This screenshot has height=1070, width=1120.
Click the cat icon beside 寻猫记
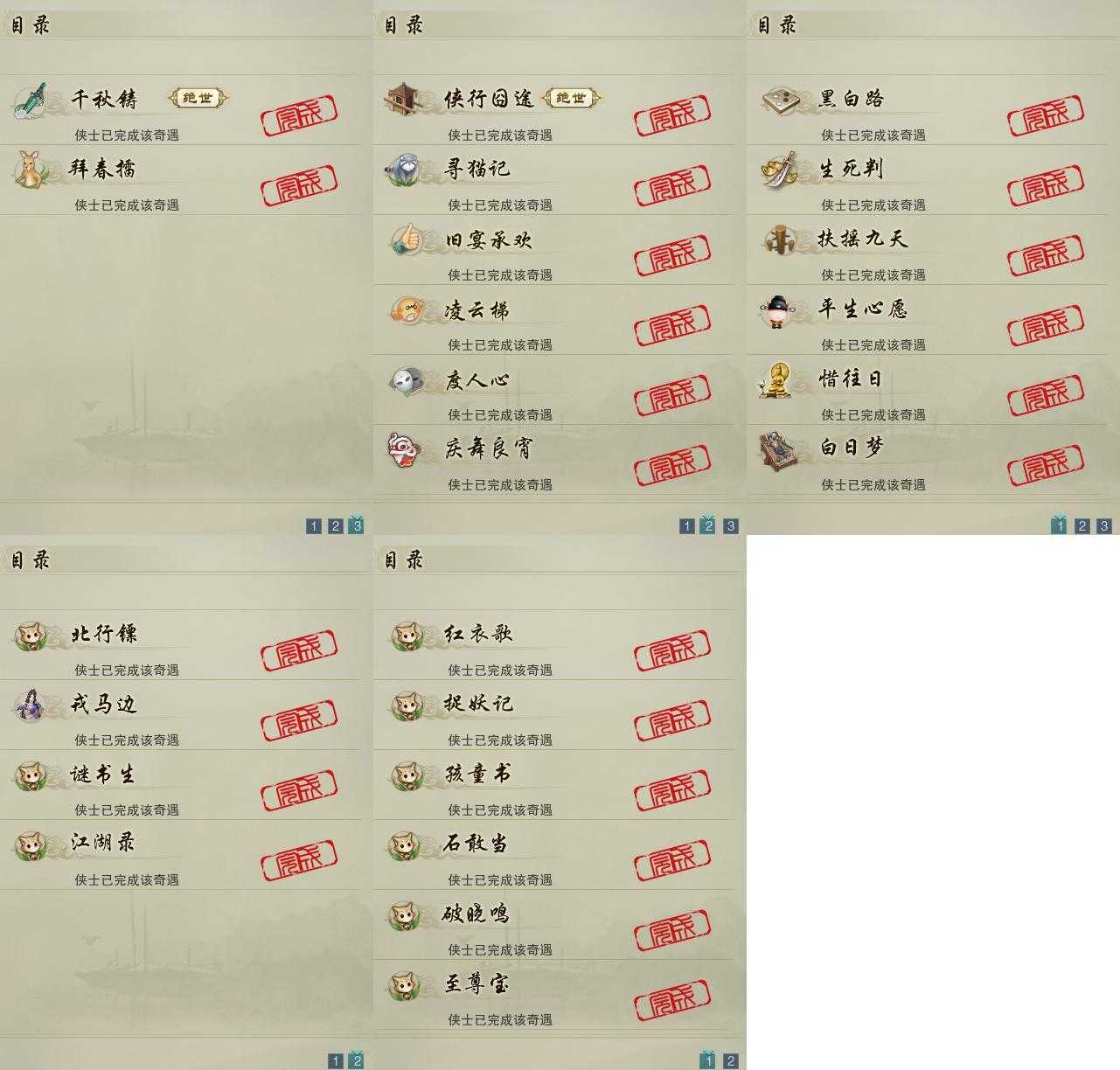pyautogui.click(x=405, y=169)
